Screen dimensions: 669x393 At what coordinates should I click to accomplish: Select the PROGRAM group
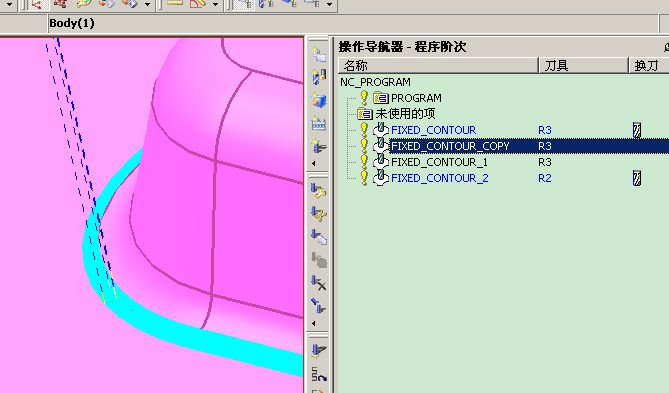click(416, 98)
